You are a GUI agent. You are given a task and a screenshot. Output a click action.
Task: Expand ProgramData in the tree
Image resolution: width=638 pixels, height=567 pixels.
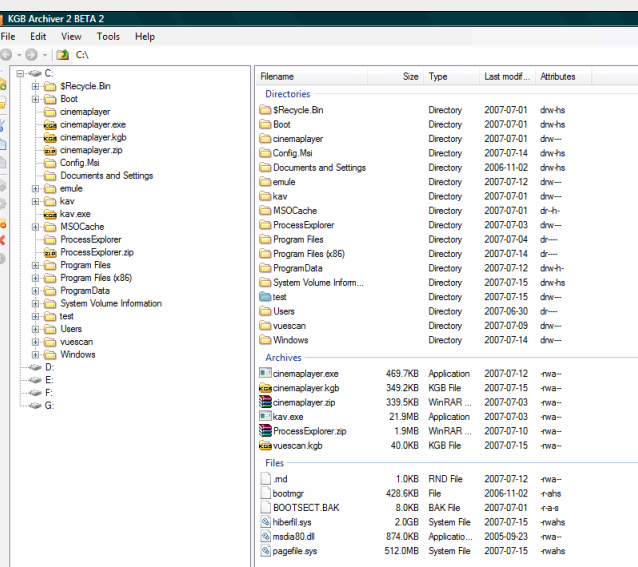(x=35, y=291)
